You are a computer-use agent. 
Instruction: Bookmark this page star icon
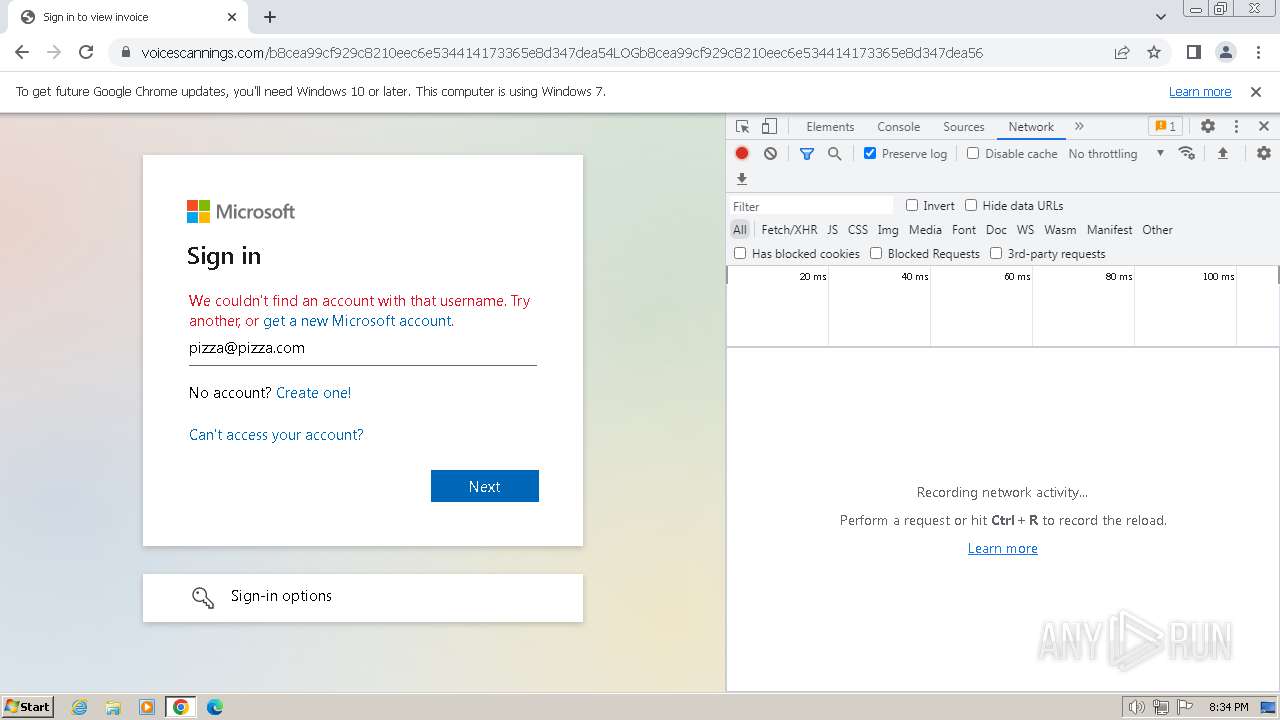(x=1154, y=52)
